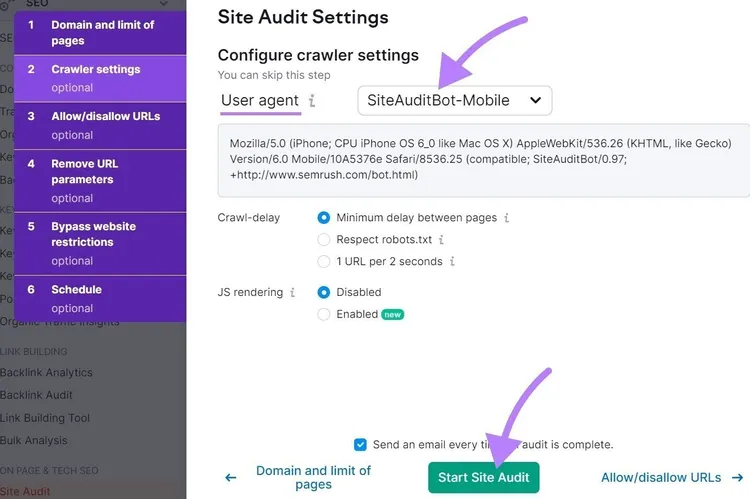The width and height of the screenshot is (750, 499).
Task: Click info icon next to 1 URL per 2 seconds
Action: coord(452,261)
